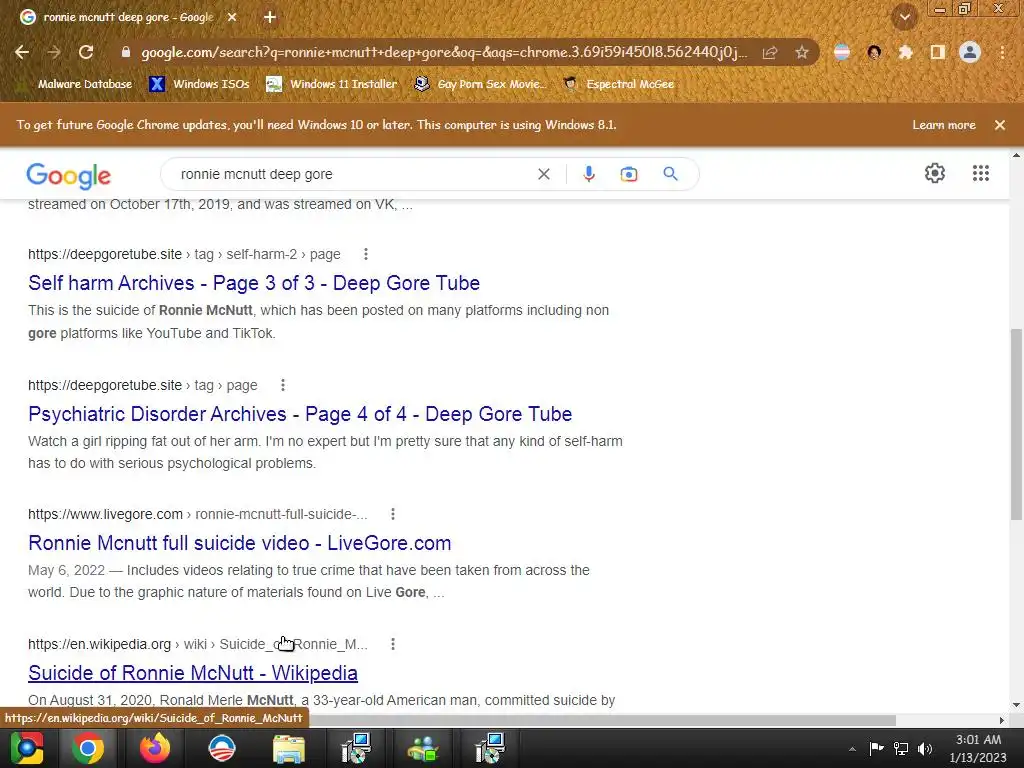
Task: Submit search with magnifying glass icon
Action: [670, 174]
